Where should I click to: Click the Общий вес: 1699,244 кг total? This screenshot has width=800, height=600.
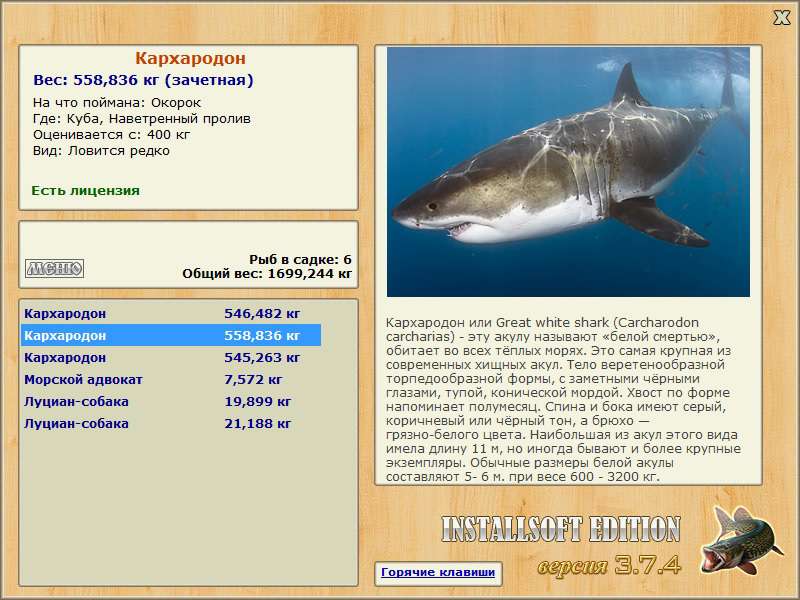267,273
